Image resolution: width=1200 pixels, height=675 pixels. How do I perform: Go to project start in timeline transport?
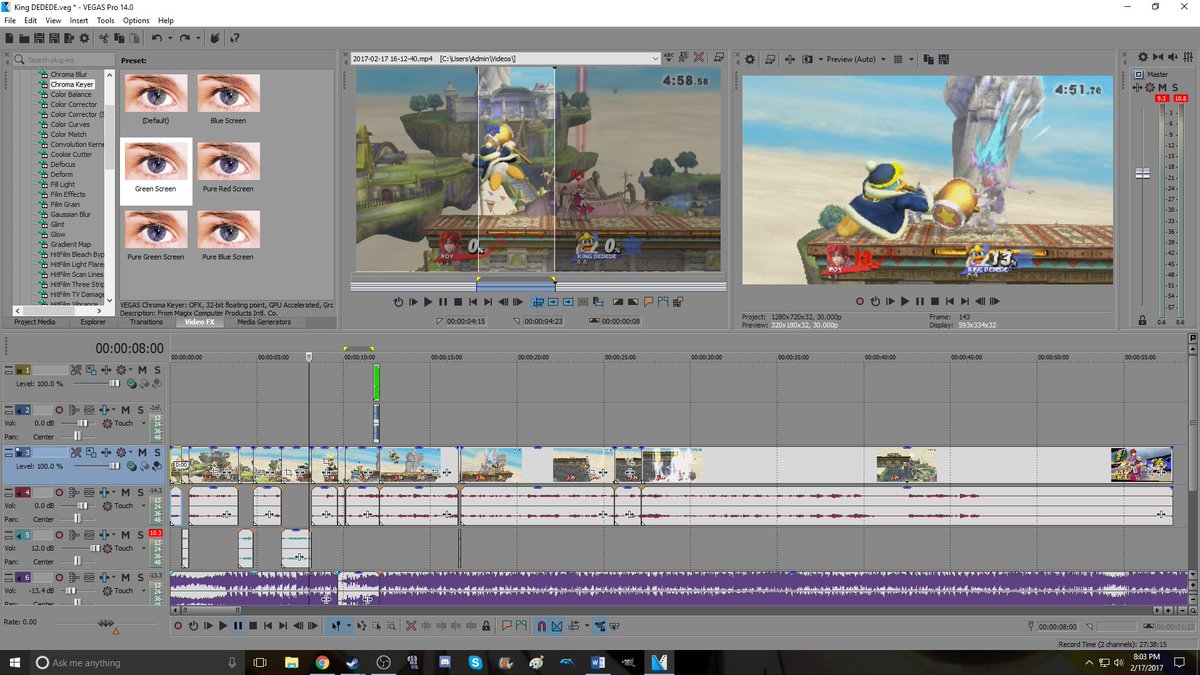tap(267, 626)
